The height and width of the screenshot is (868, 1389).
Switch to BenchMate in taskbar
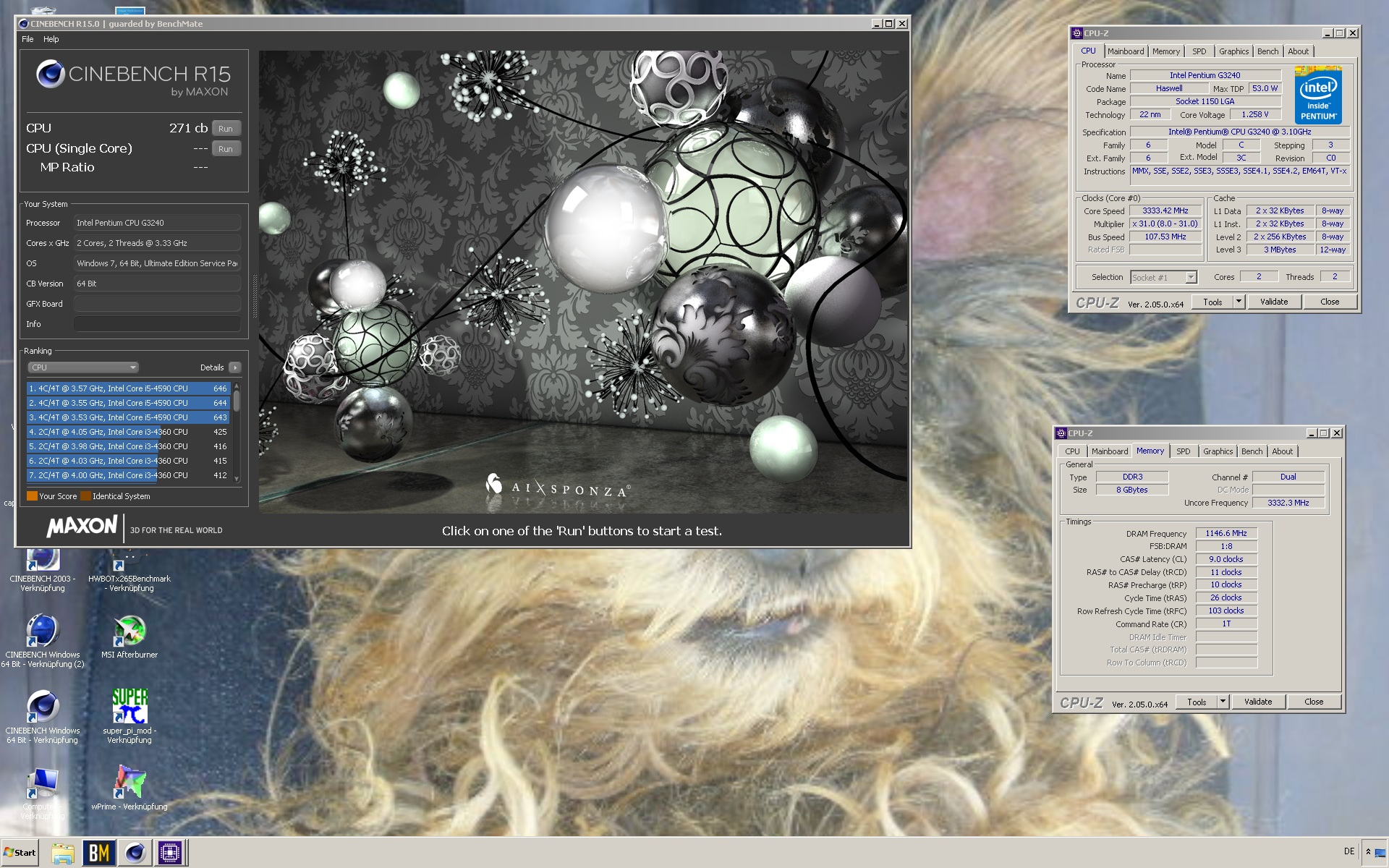pyautogui.click(x=98, y=853)
